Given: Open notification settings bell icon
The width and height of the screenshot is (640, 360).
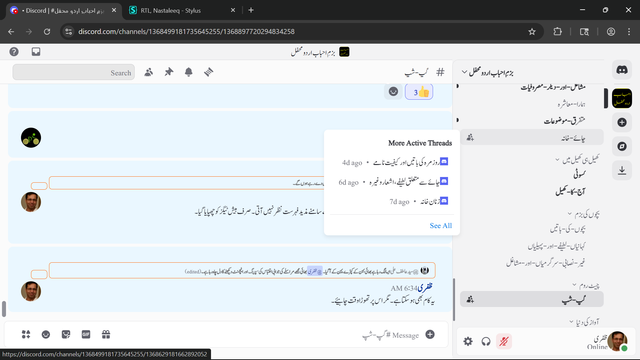Looking at the screenshot, I should click(189, 72).
